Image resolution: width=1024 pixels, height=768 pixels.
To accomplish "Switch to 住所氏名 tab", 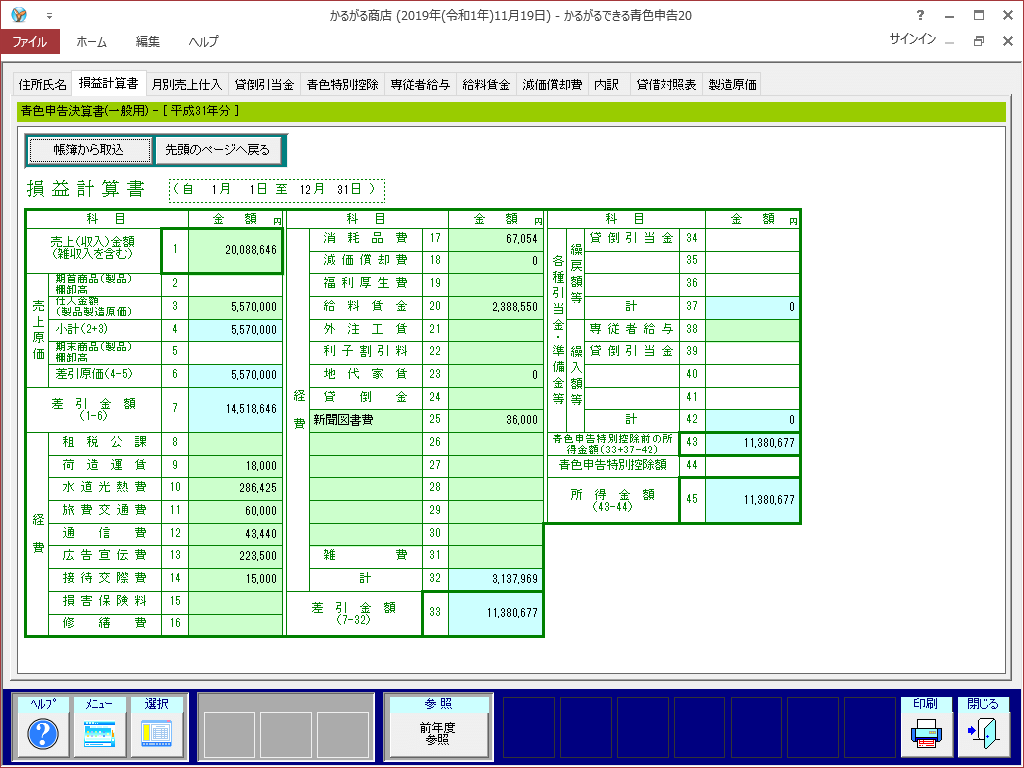I will (42, 84).
